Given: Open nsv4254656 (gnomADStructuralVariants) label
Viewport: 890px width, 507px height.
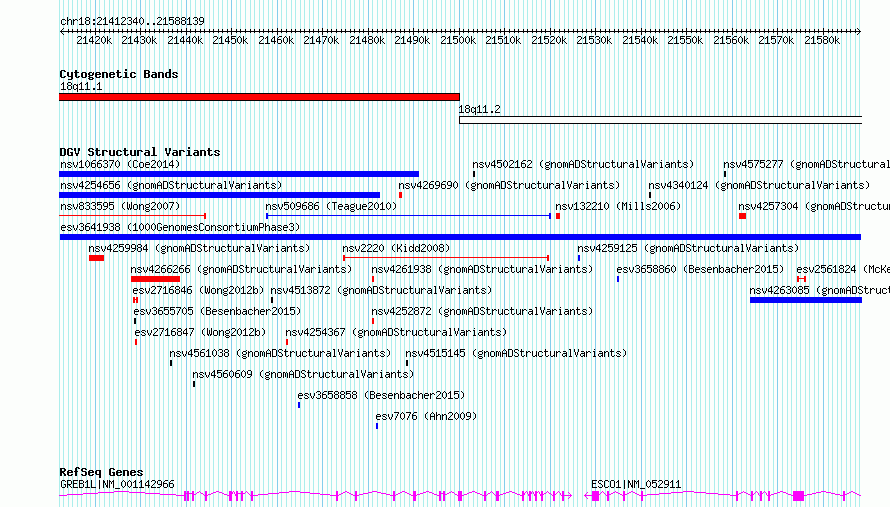Looking at the screenshot, I should tap(171, 185).
